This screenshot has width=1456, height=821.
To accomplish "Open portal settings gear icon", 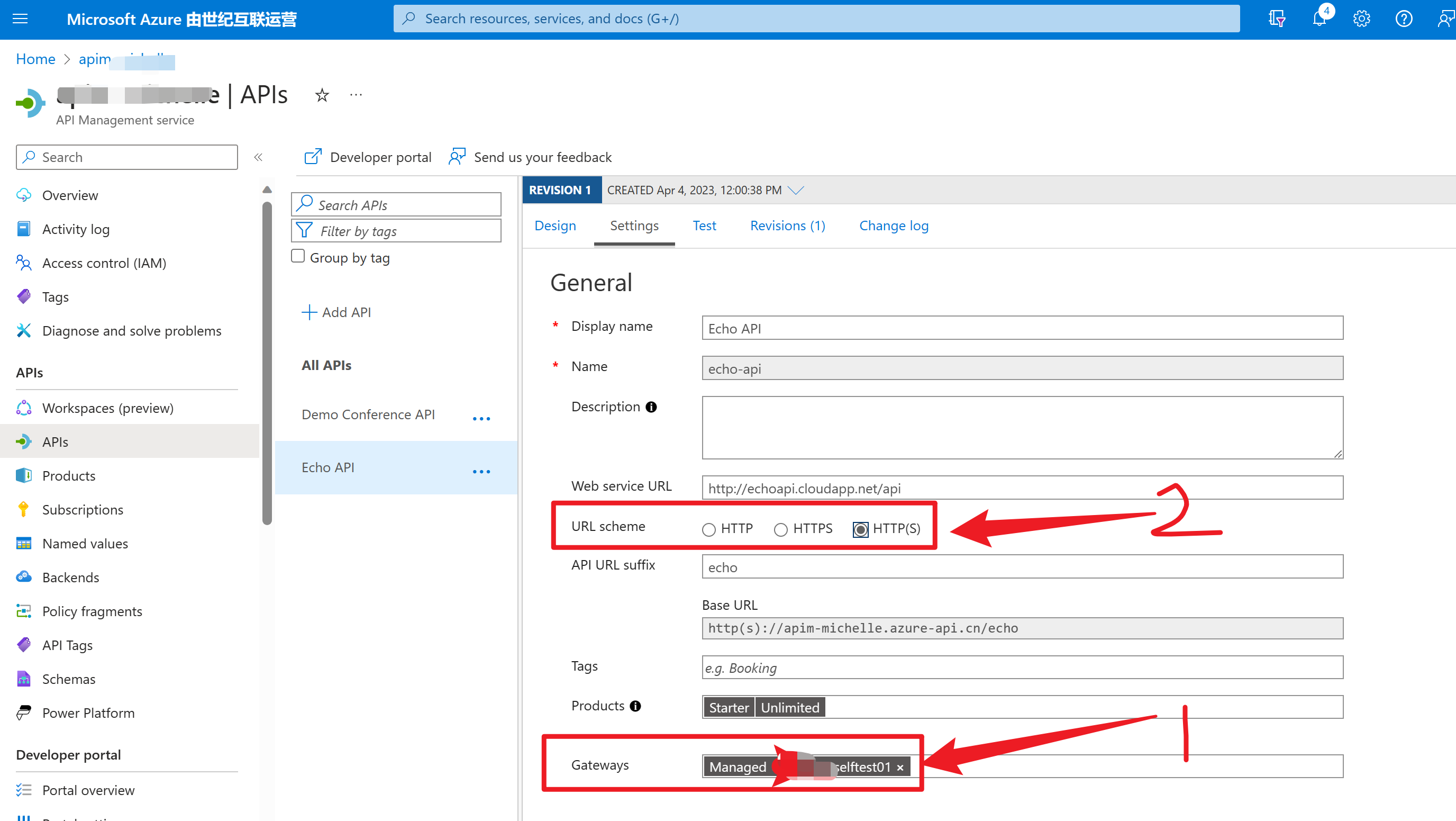I will click(x=1361, y=19).
